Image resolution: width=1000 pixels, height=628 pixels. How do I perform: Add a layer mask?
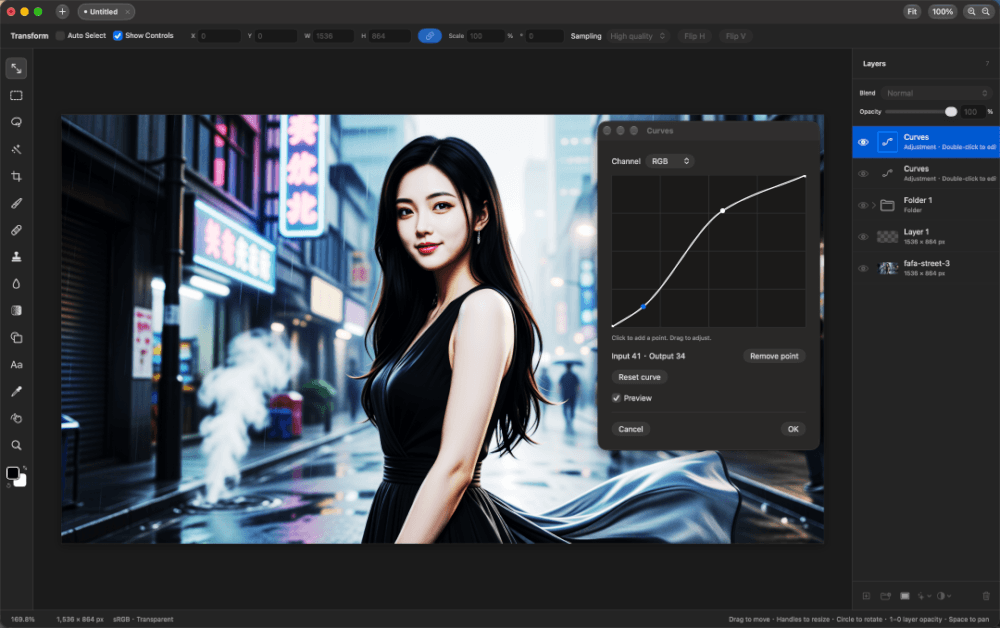point(904,596)
